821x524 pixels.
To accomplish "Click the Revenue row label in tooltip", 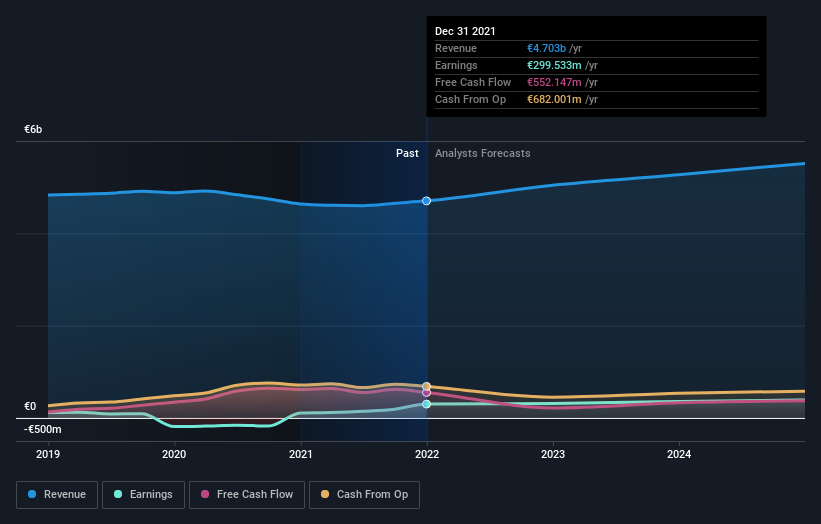I will (456, 48).
